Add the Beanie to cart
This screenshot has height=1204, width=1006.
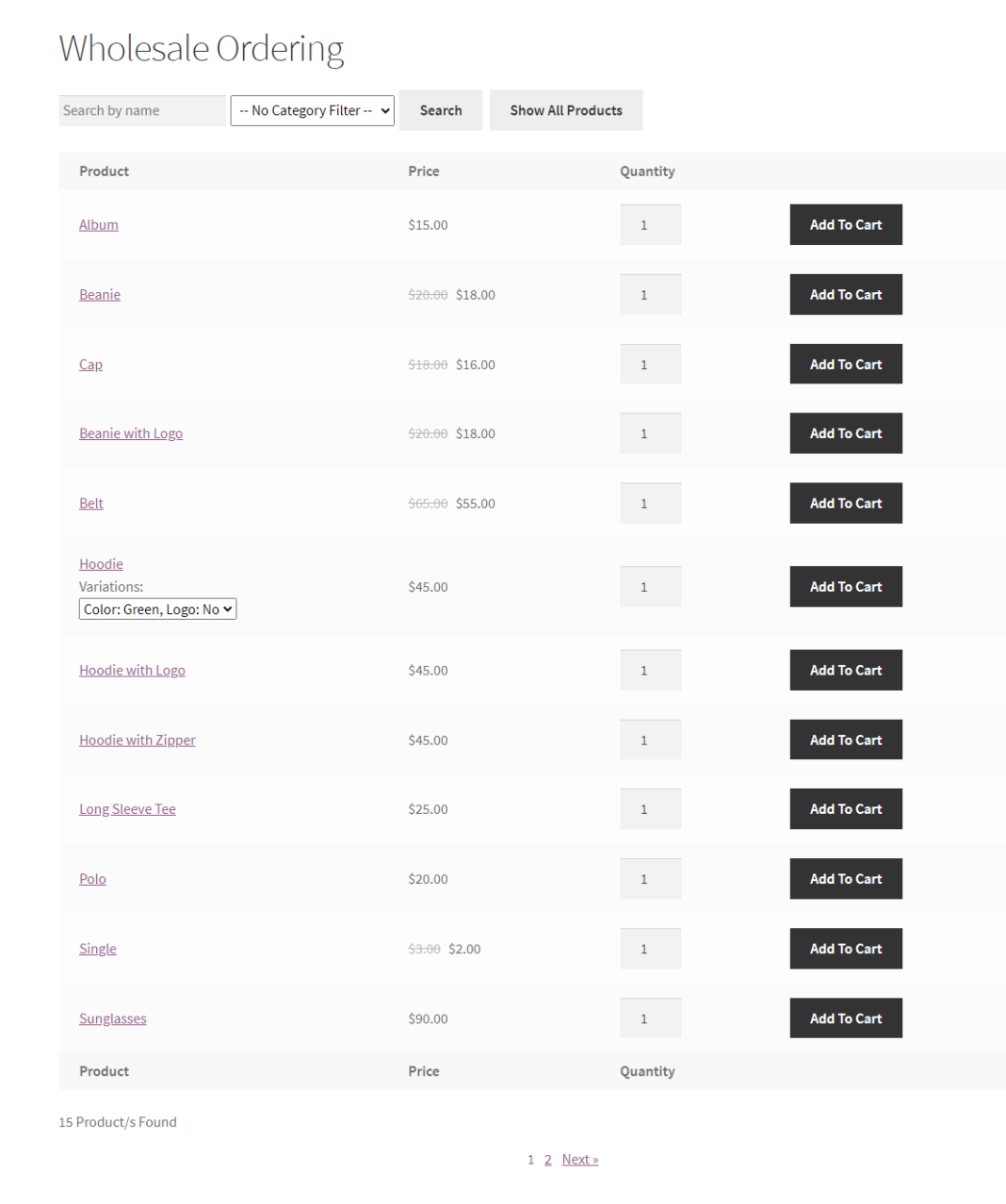coord(845,294)
